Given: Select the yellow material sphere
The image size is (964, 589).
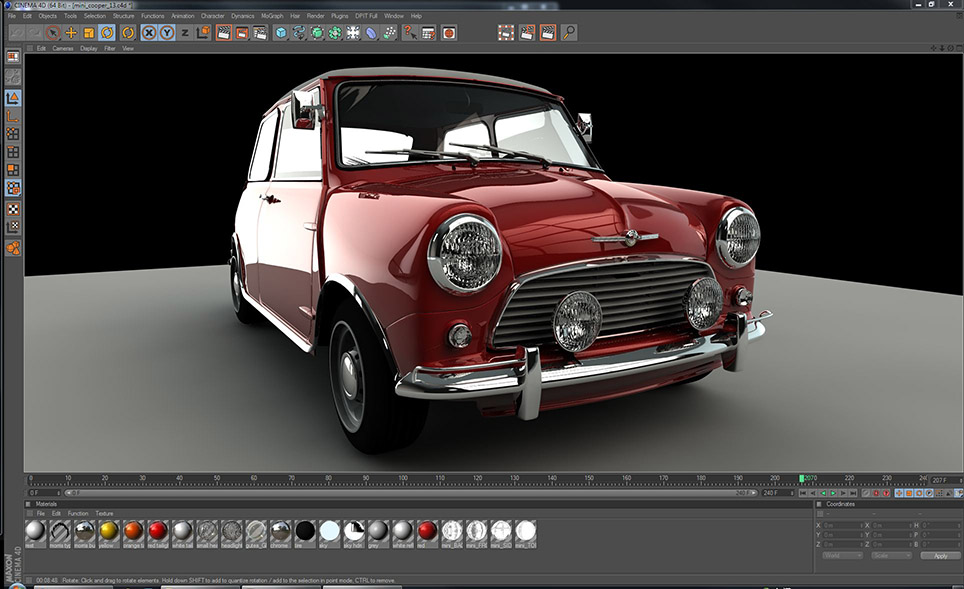Looking at the screenshot, I should [109, 532].
